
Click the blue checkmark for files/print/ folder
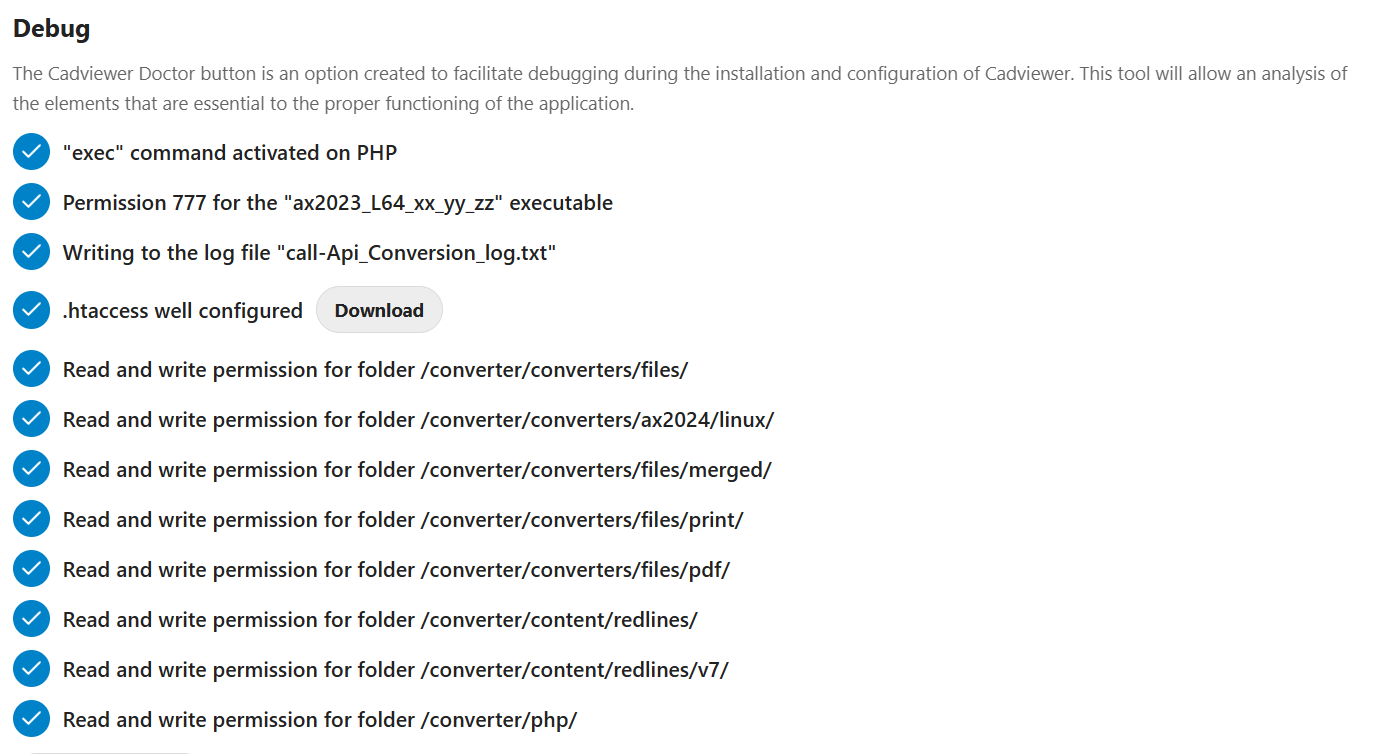(31, 518)
